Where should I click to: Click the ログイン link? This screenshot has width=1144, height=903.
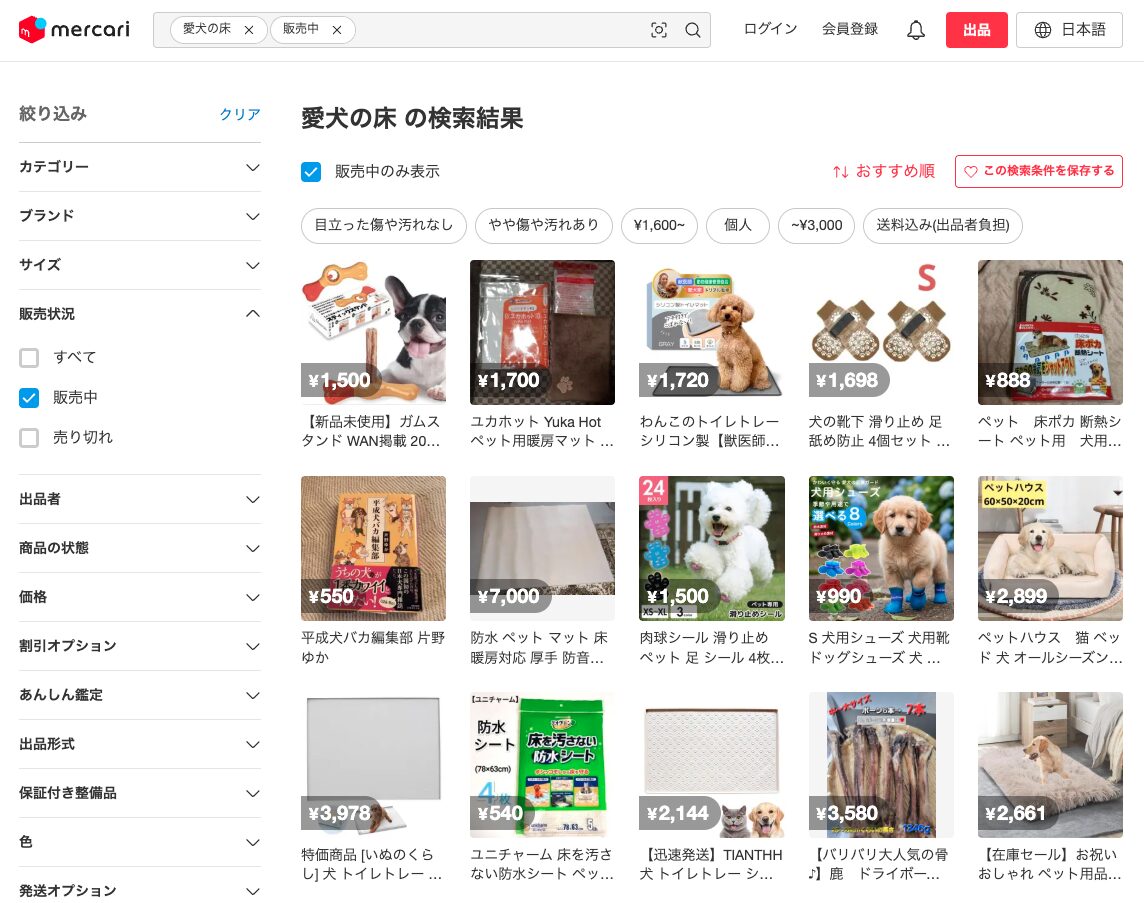coord(770,30)
